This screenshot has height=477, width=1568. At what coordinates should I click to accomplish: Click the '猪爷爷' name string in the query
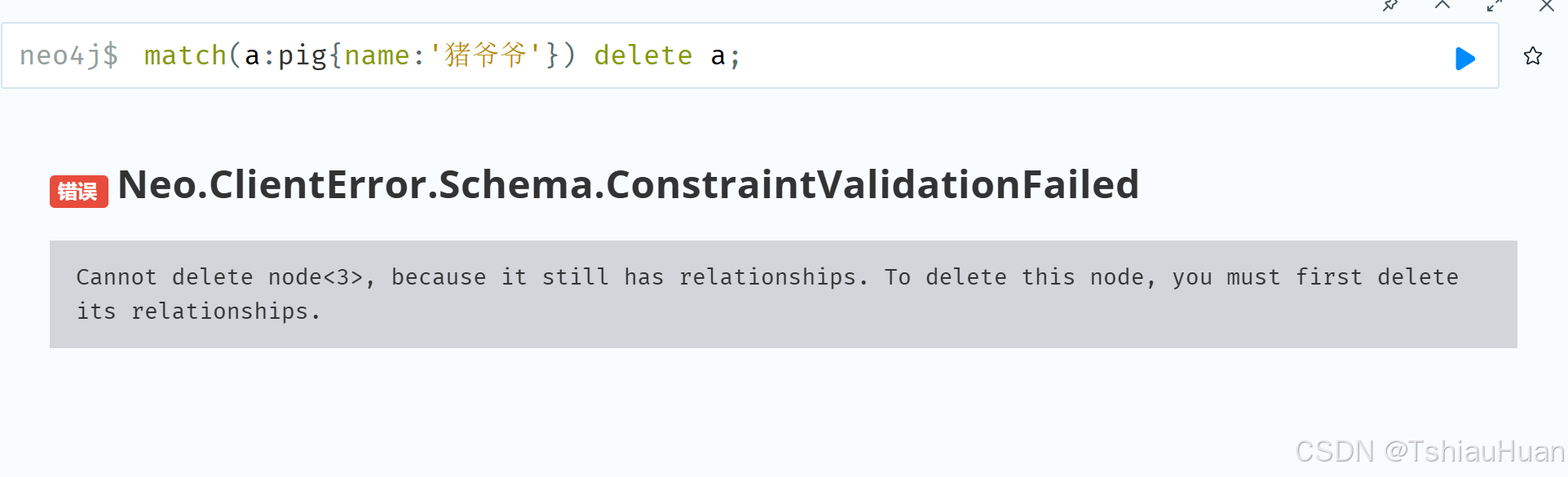[x=485, y=55]
